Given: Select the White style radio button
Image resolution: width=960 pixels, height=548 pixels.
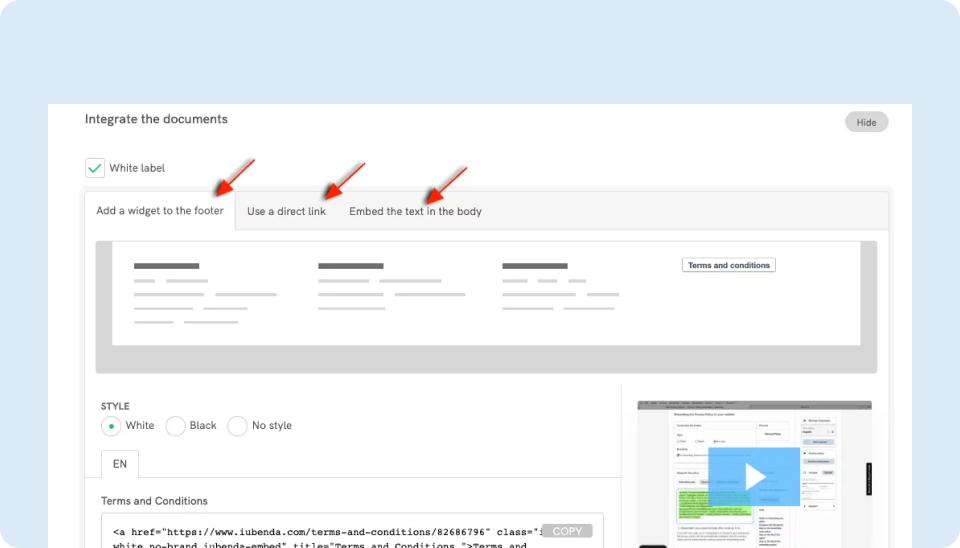Looking at the screenshot, I should coord(111,426).
